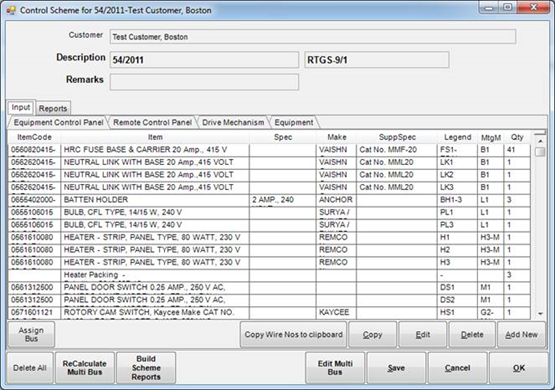Select the ROTORY CAM SWITCH row
This screenshot has height=390, width=555.
(269, 312)
